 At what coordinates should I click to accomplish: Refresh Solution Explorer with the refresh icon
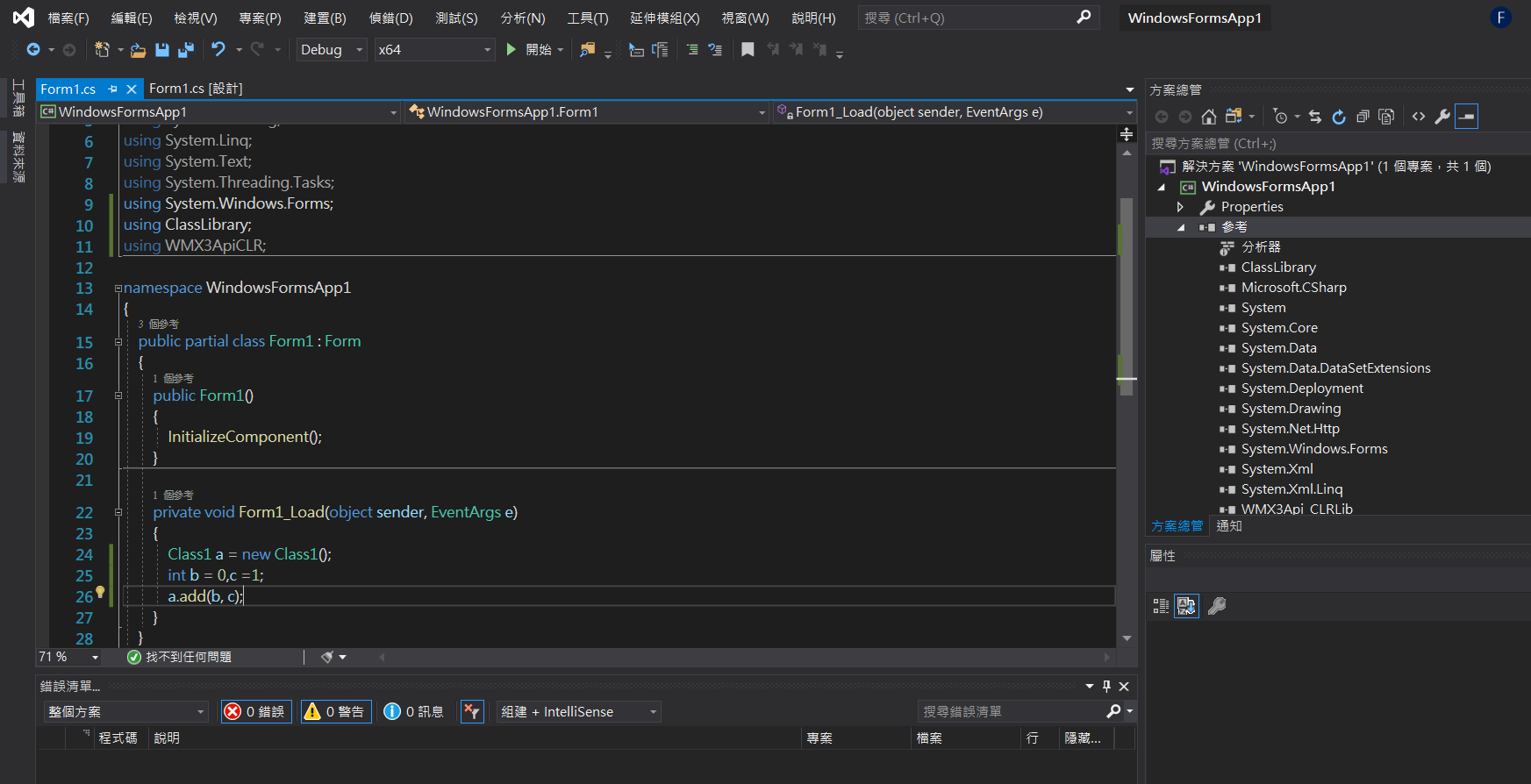pos(1339,117)
